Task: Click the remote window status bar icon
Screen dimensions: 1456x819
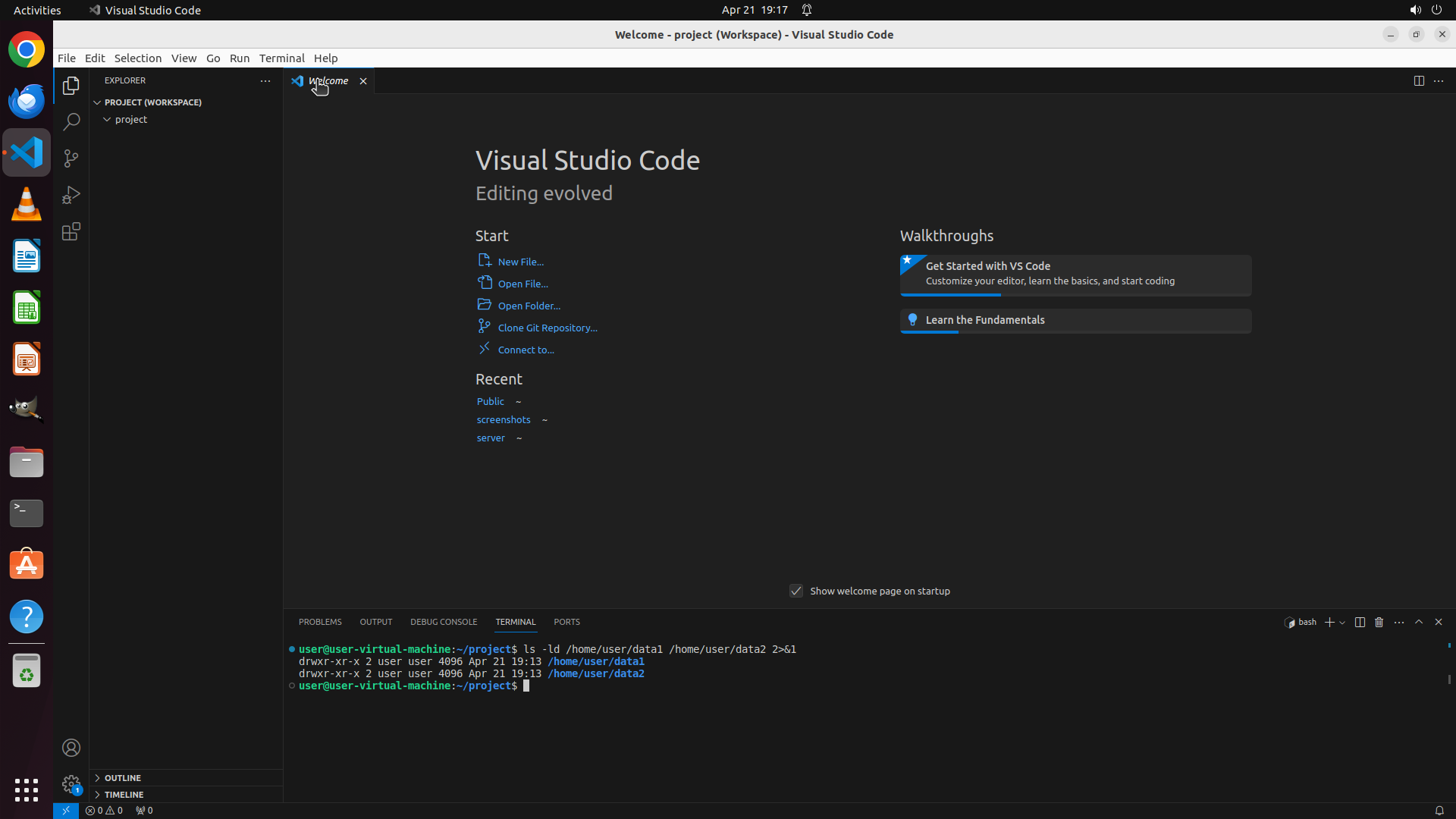Action: (x=66, y=810)
